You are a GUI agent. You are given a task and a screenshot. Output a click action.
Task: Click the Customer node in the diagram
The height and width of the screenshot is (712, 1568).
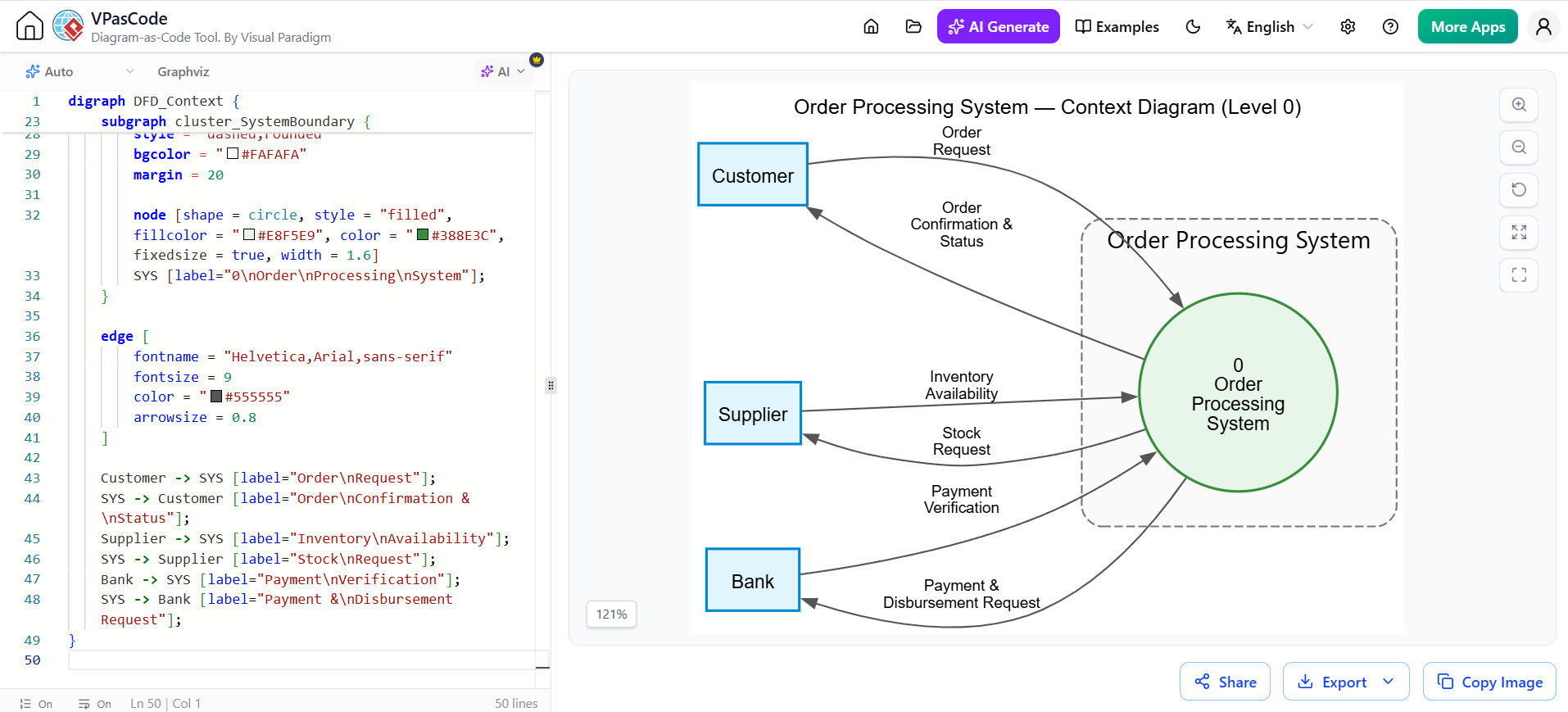(x=753, y=175)
